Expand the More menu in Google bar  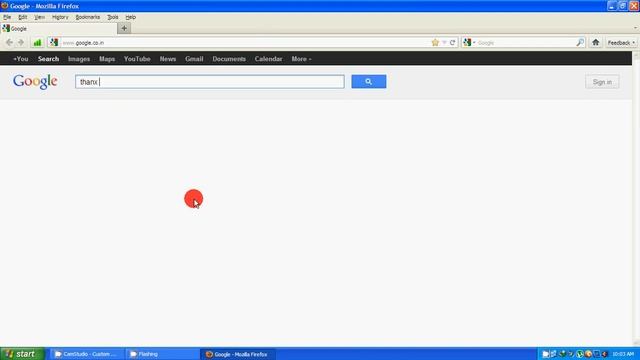(x=301, y=59)
